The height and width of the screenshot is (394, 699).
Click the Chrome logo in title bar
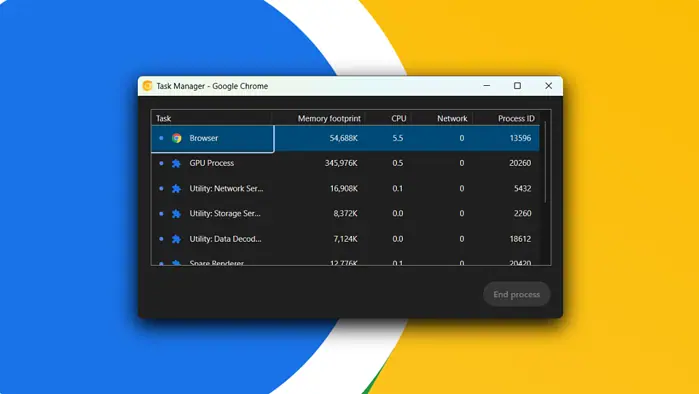pyautogui.click(x=147, y=86)
